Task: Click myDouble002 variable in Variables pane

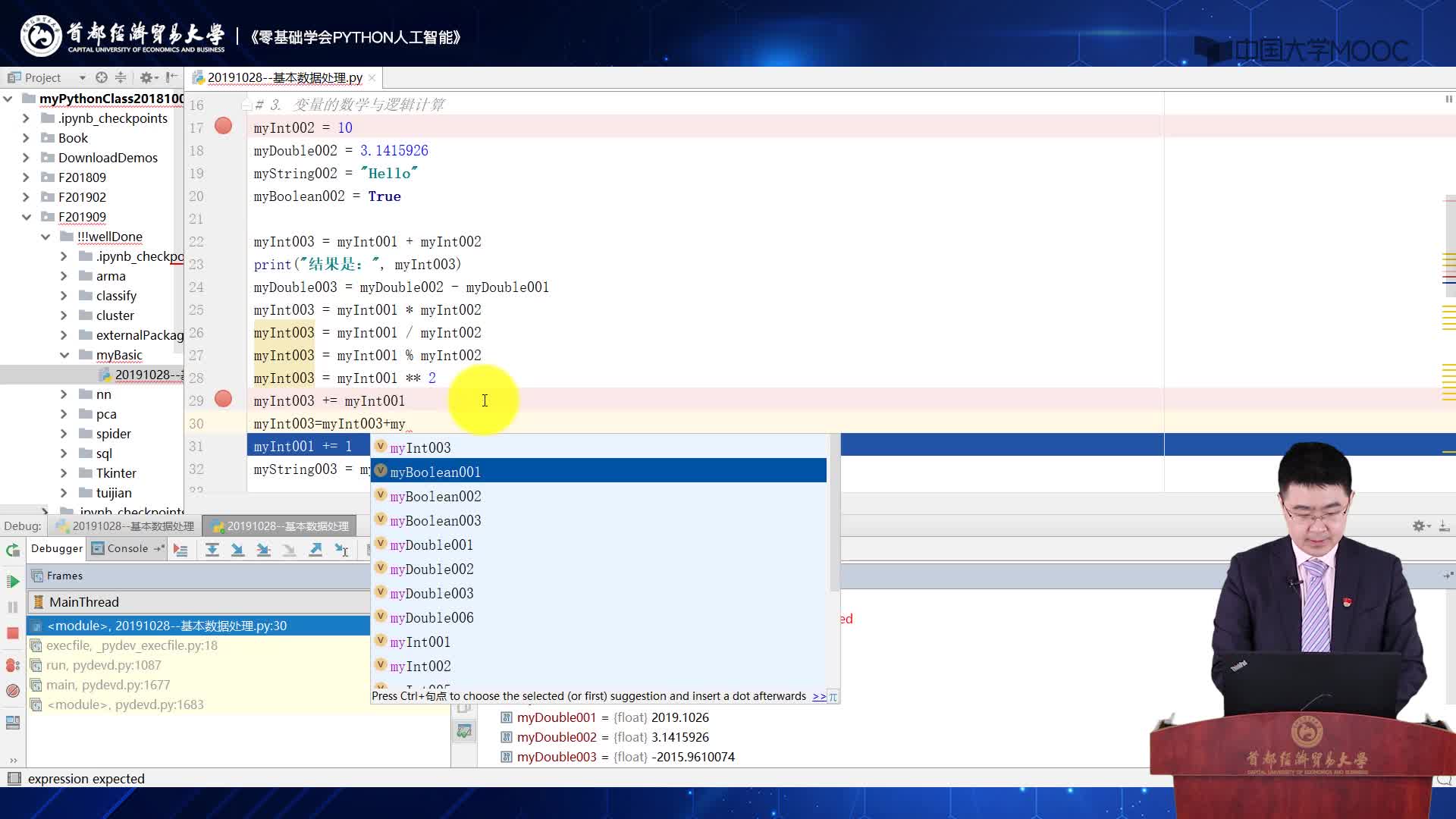Action: [x=556, y=737]
